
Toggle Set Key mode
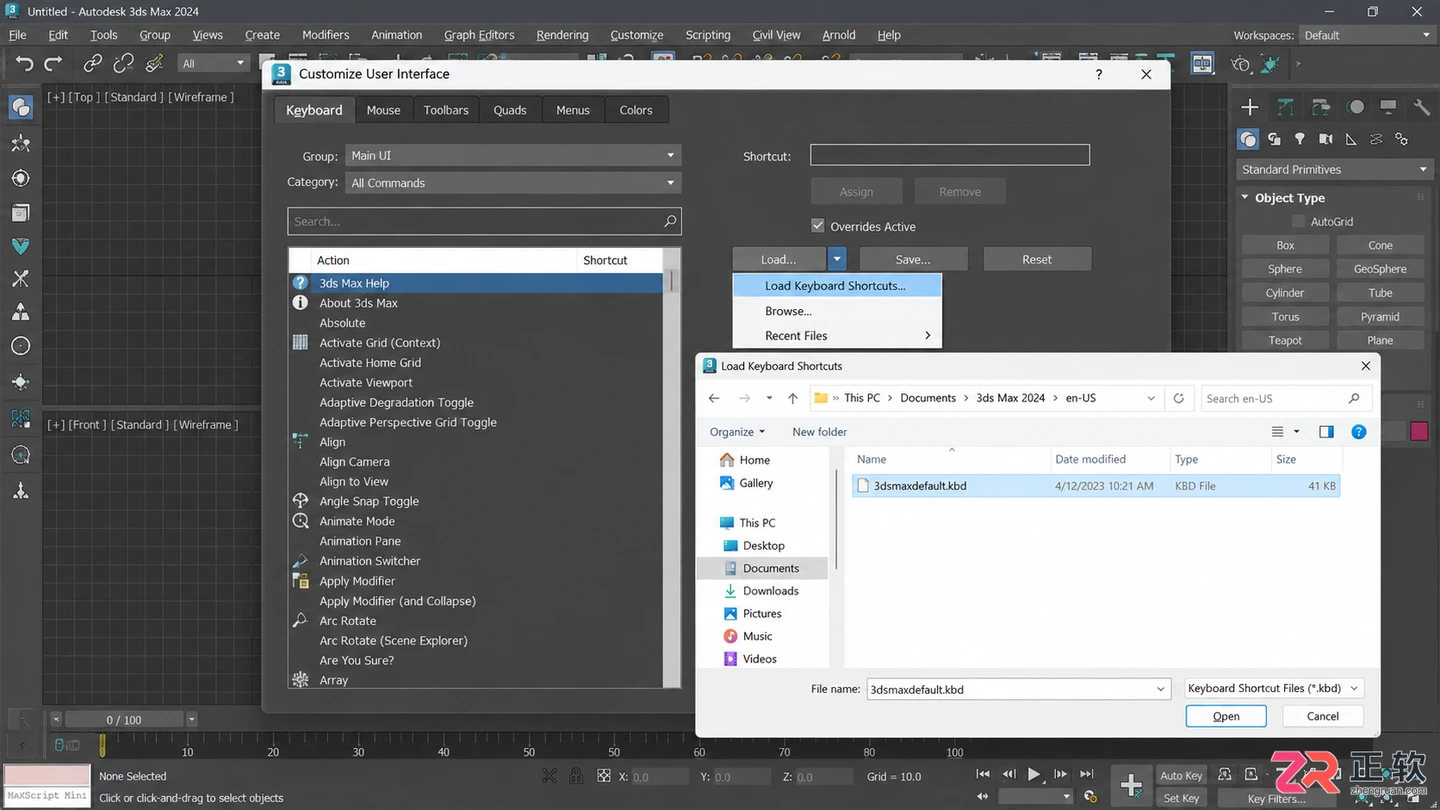1181,798
